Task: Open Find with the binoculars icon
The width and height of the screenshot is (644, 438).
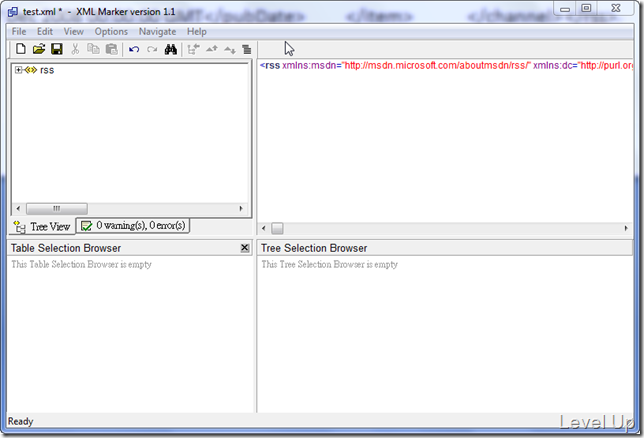Action: coord(170,50)
